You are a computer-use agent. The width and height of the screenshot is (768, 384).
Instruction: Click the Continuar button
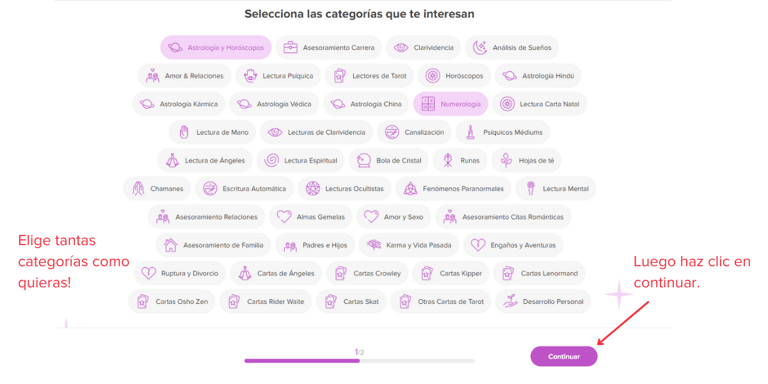pos(564,357)
